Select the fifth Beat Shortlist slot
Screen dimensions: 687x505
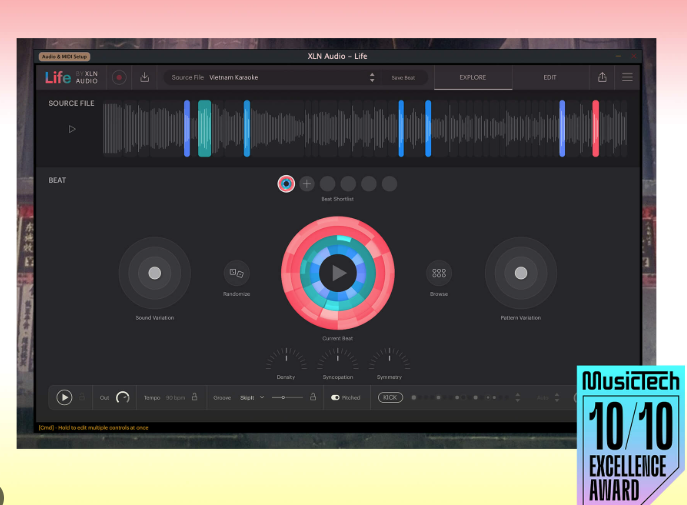click(368, 184)
